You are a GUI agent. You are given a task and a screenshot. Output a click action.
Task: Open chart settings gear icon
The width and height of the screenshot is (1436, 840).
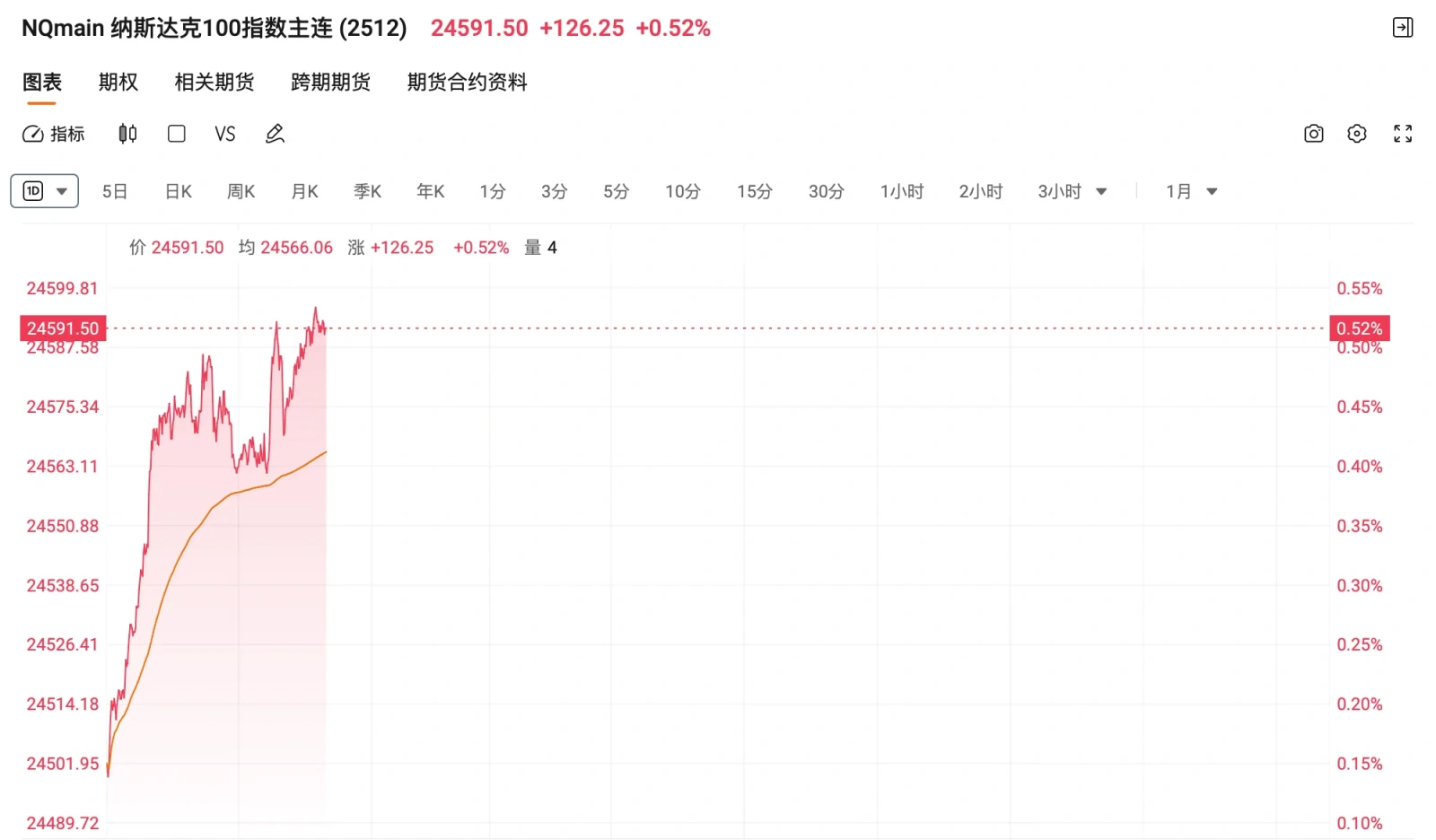pos(1357,134)
